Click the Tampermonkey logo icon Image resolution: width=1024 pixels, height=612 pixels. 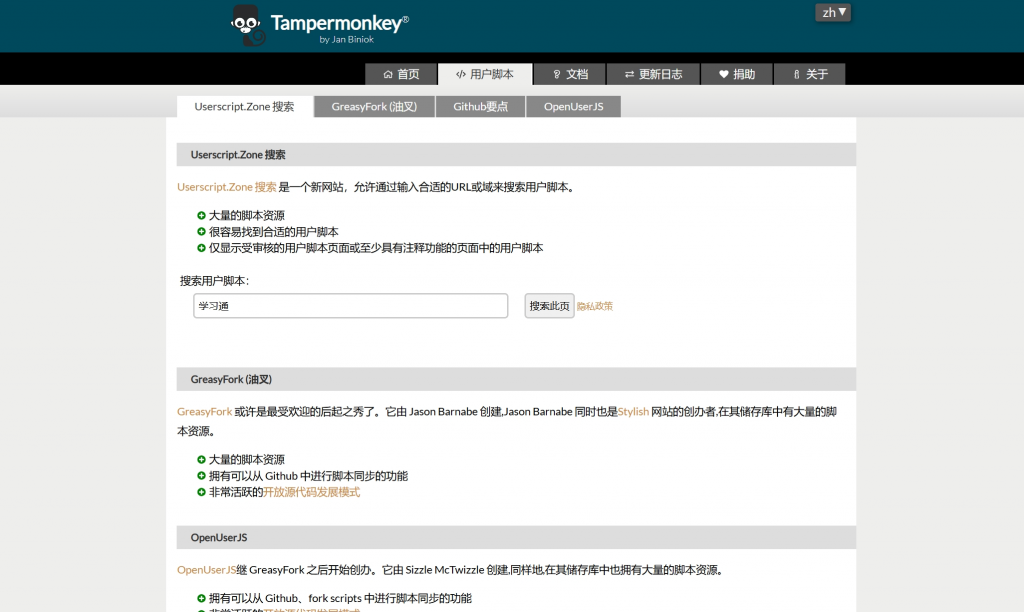point(248,25)
